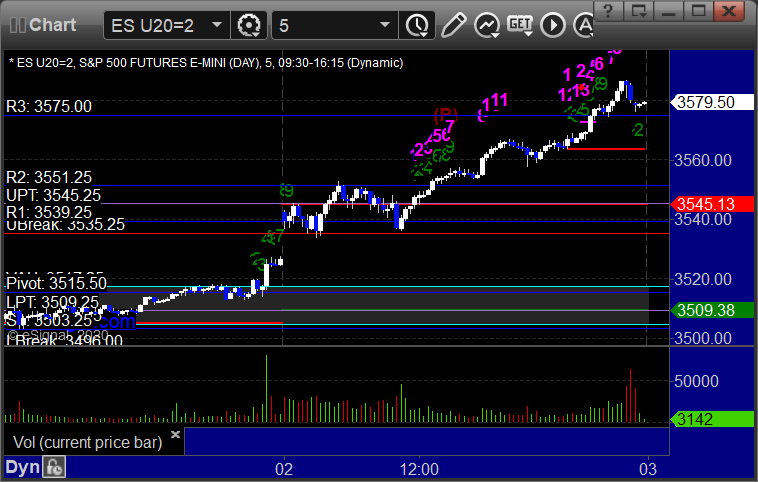Click the ES U20=2 symbol field
The image size is (758, 482).
tap(166, 25)
